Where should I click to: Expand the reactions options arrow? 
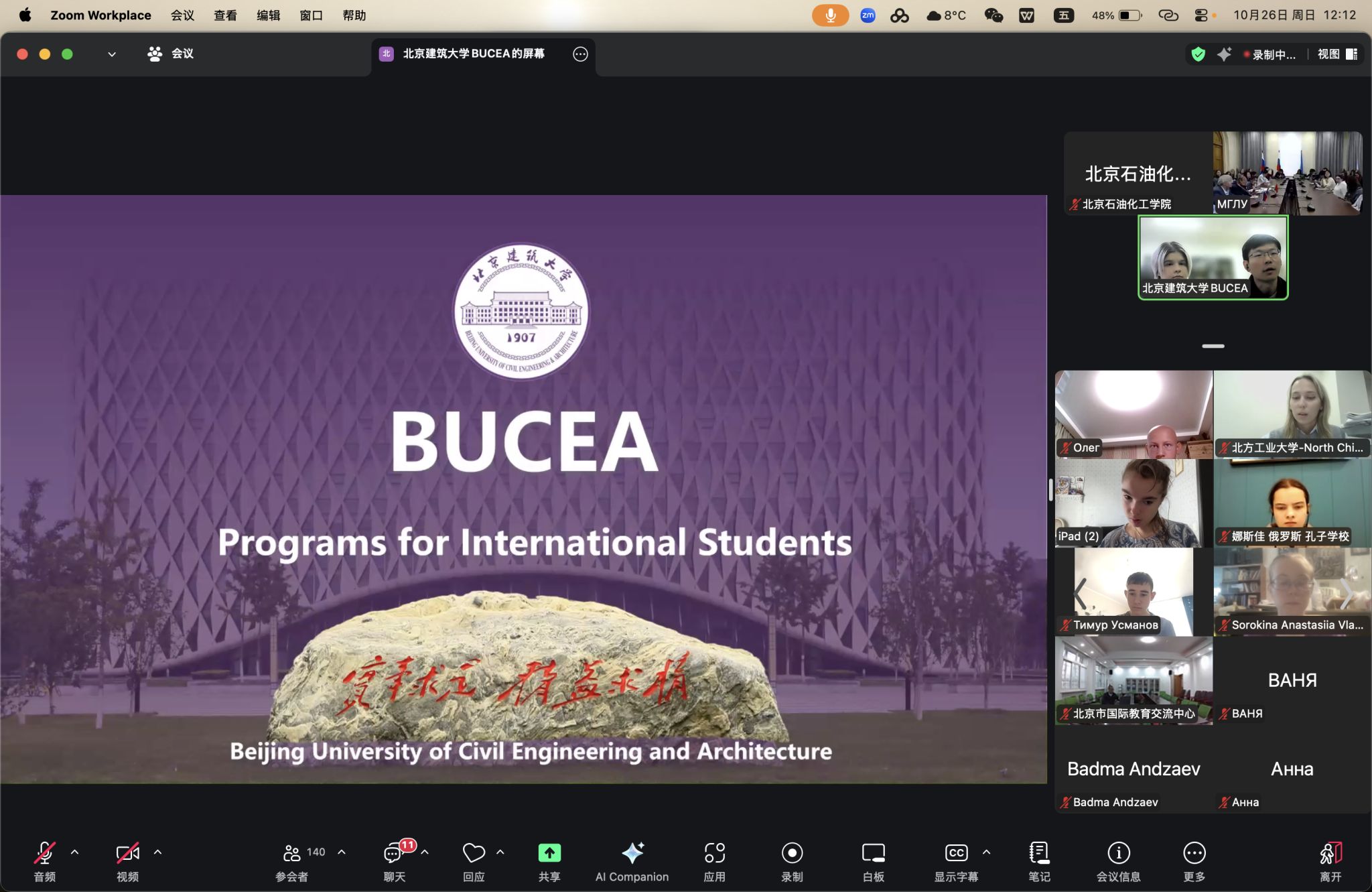pyautogui.click(x=500, y=852)
